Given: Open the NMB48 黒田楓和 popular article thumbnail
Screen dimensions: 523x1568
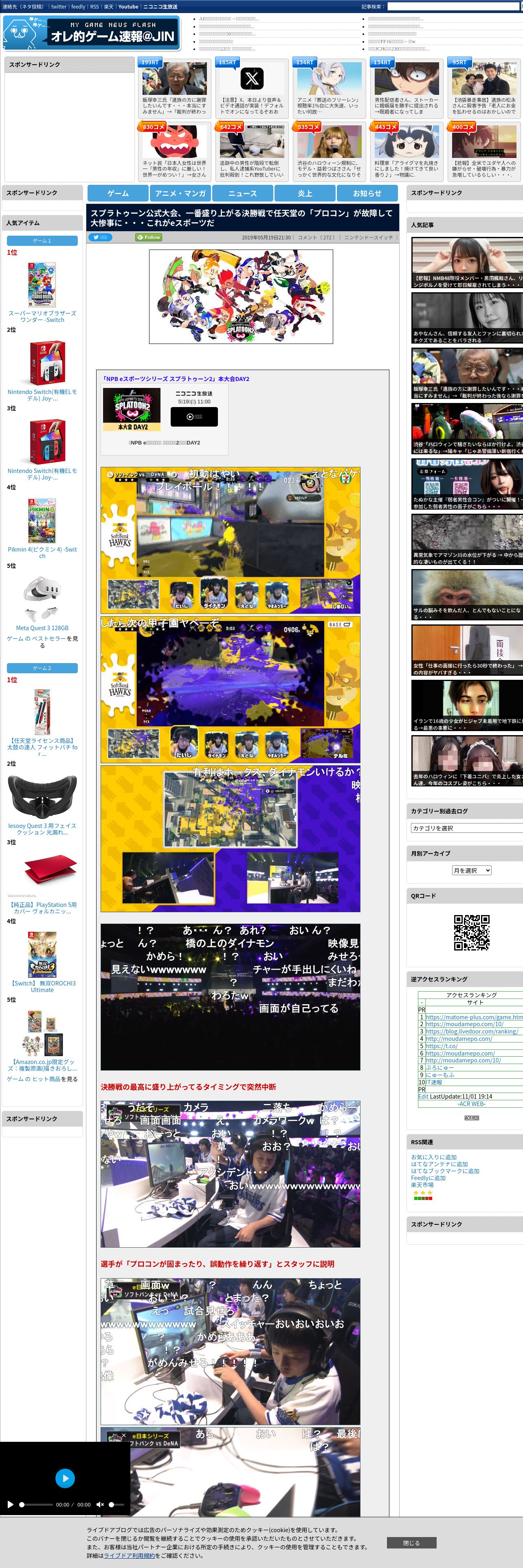Looking at the screenshot, I should 467,262.
